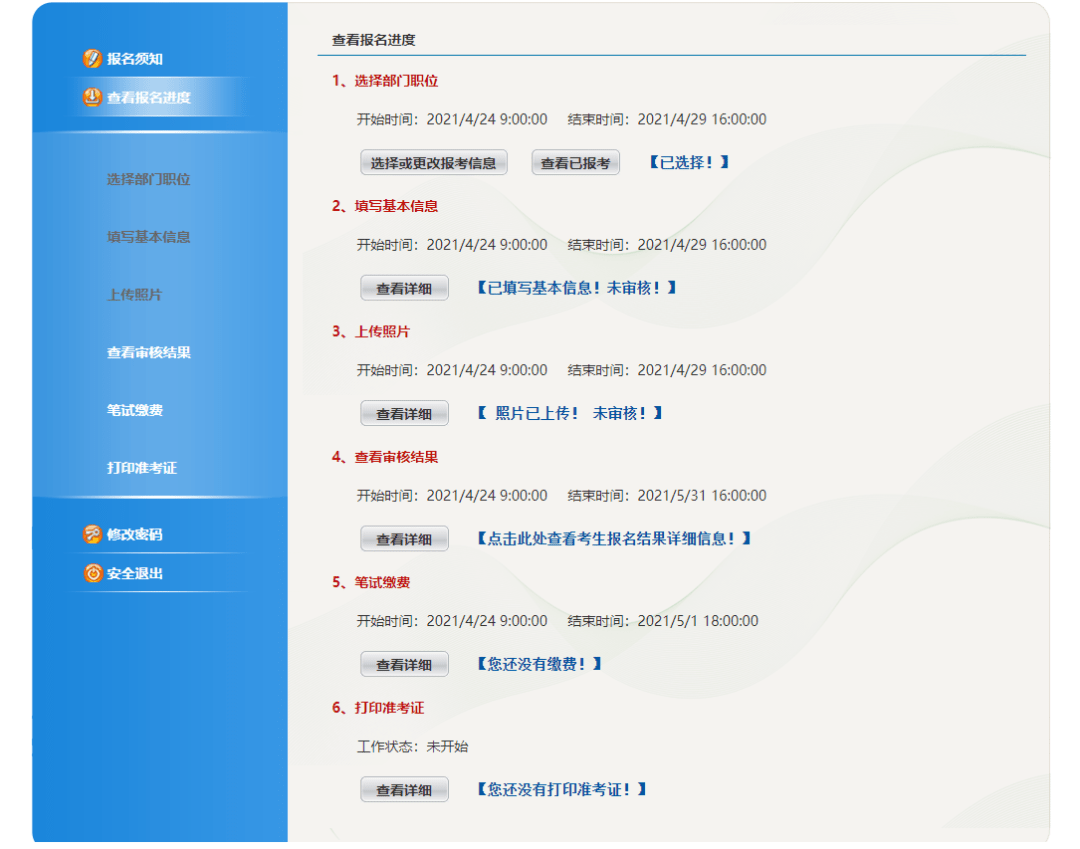This screenshot has height=849, width=1080.
Task: Click heading 2、填写基本信息
Action: tap(385, 207)
